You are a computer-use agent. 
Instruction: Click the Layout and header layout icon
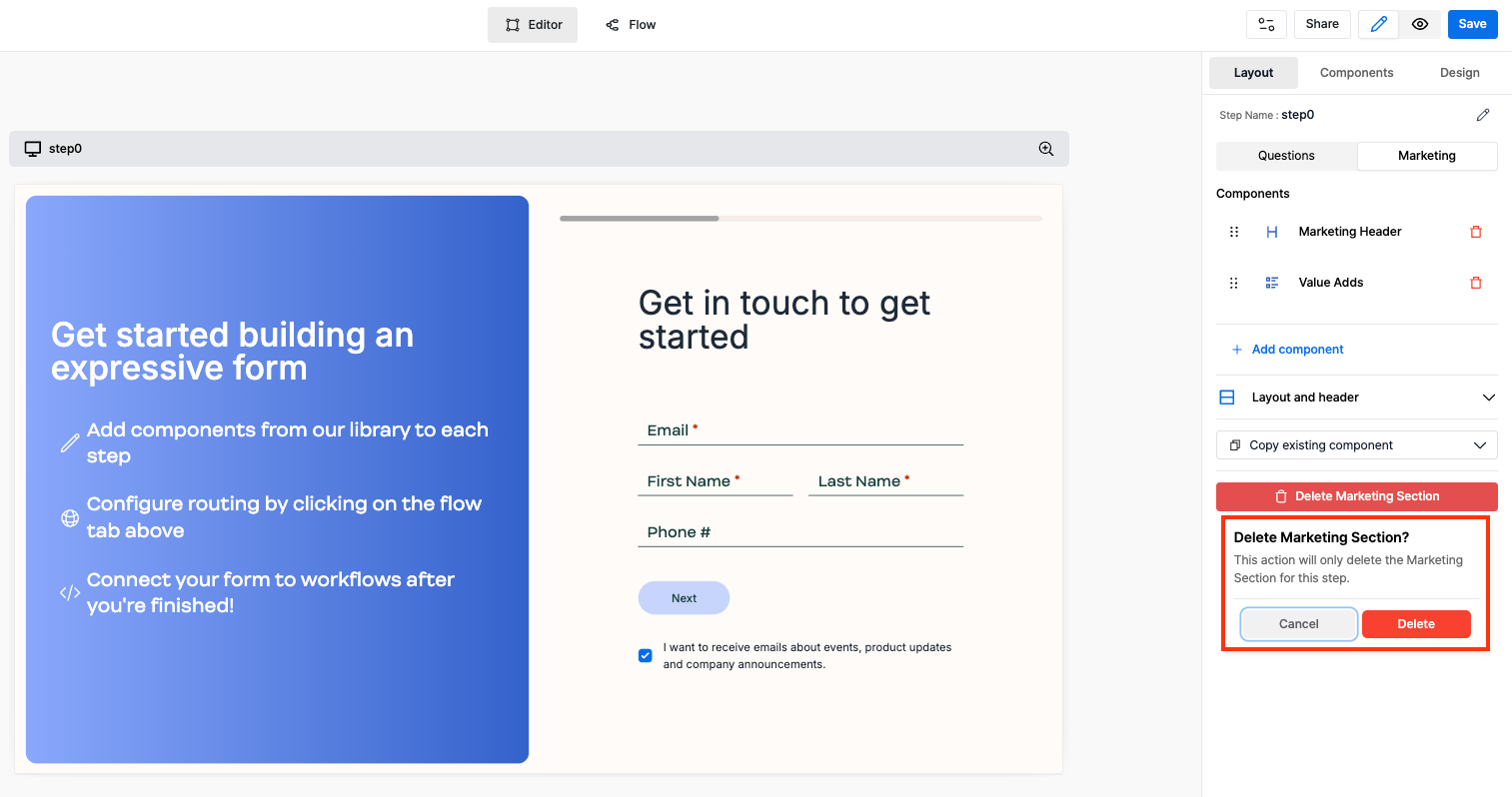pyautogui.click(x=1227, y=398)
